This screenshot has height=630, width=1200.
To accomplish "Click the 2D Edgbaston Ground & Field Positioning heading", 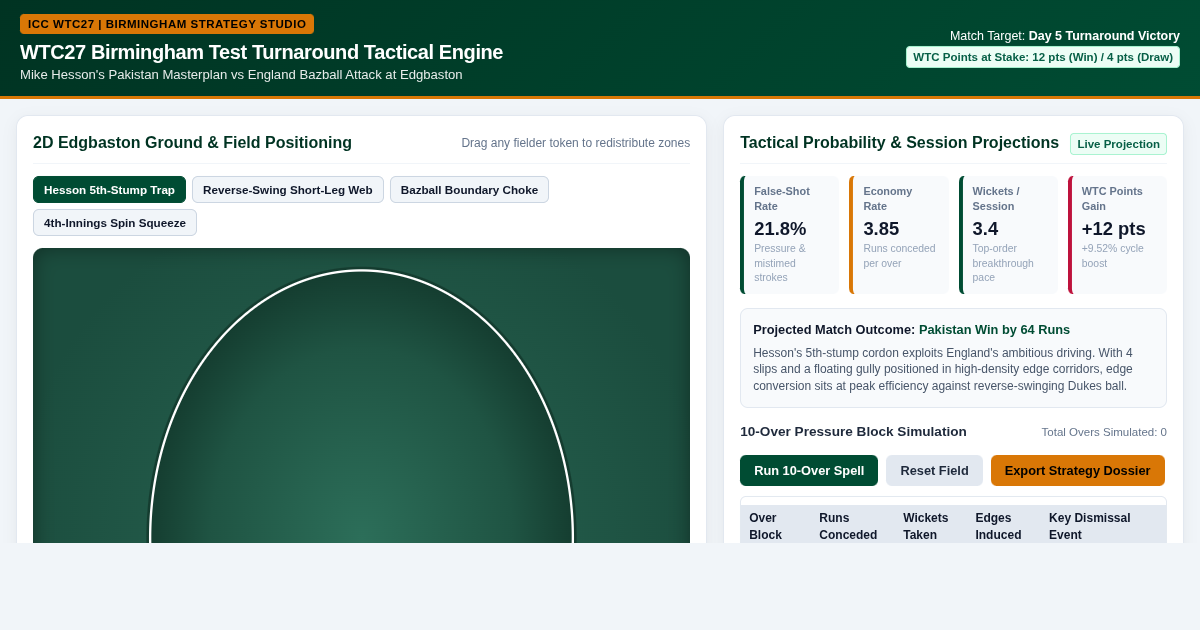I will (x=192, y=143).
